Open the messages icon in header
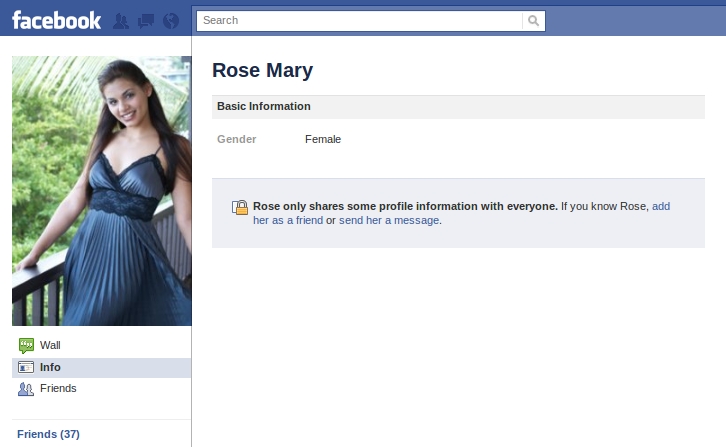 tap(146, 21)
